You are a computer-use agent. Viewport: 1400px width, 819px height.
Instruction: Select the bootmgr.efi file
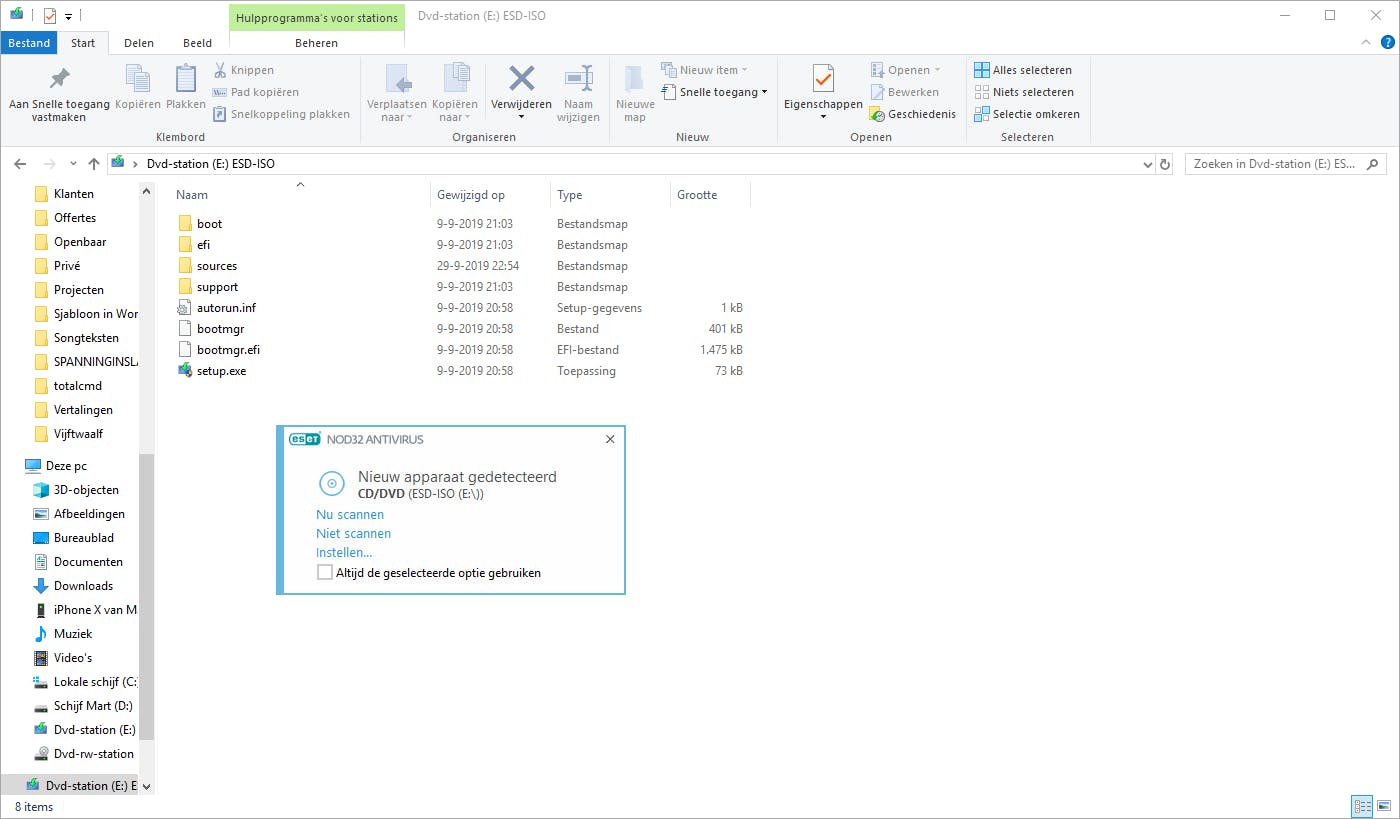click(x=228, y=350)
